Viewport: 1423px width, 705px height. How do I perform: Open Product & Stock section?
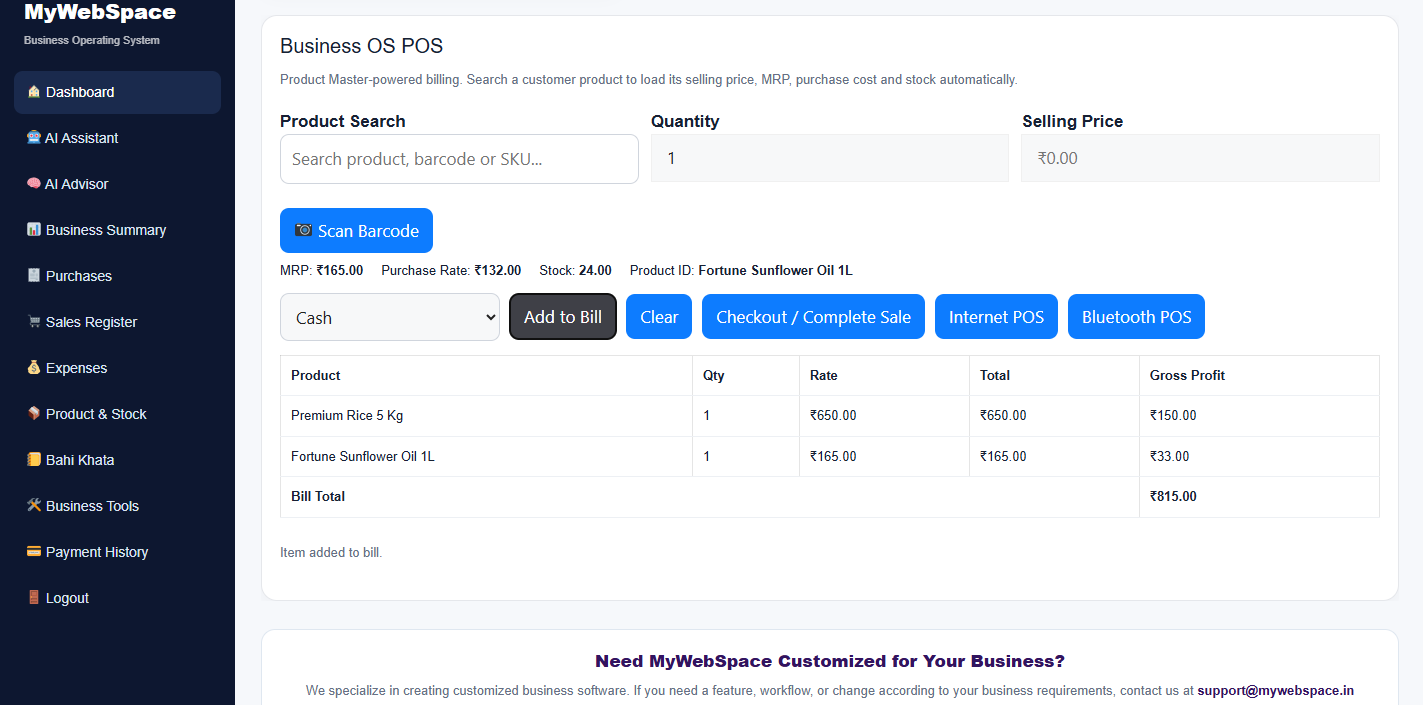[117, 414]
